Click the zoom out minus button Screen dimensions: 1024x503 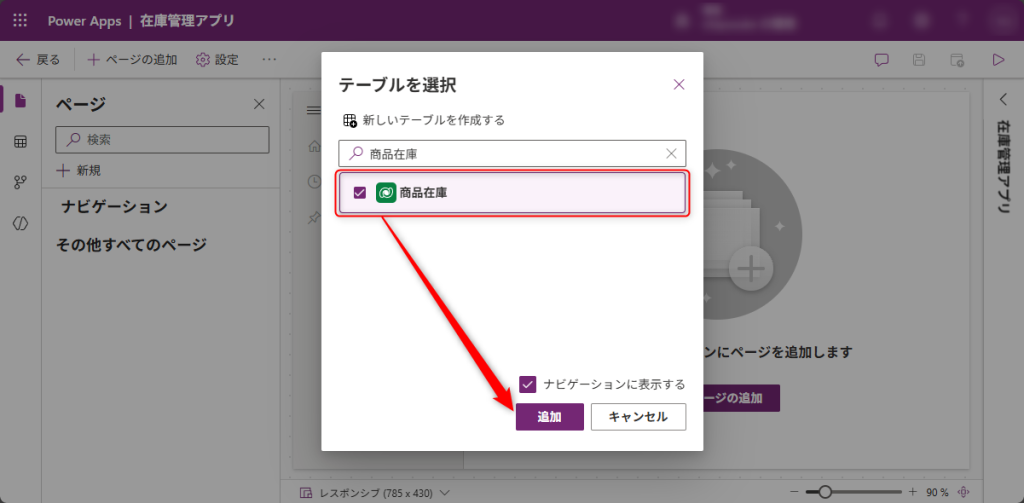794,492
